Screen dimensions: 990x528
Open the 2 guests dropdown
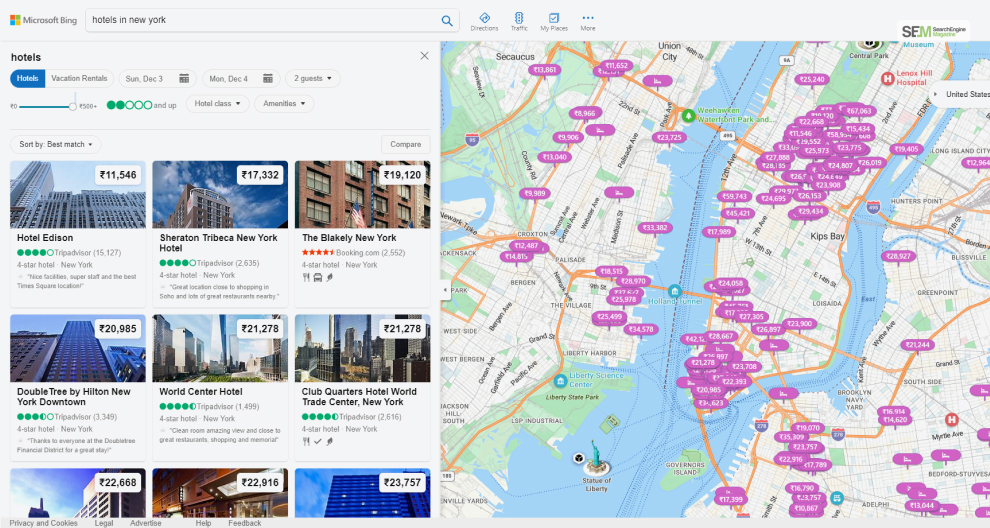click(313, 78)
